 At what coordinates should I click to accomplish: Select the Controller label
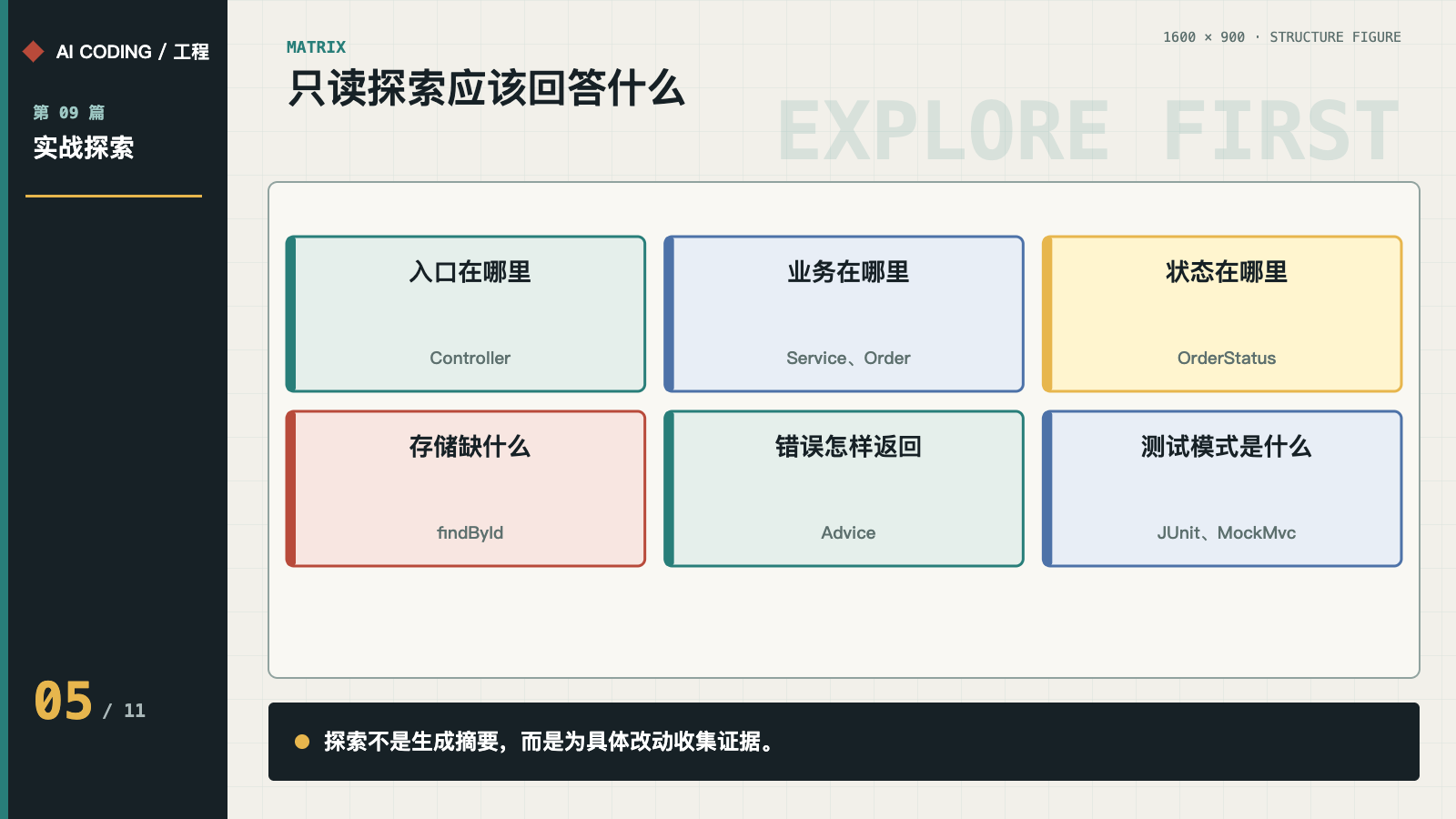[470, 358]
